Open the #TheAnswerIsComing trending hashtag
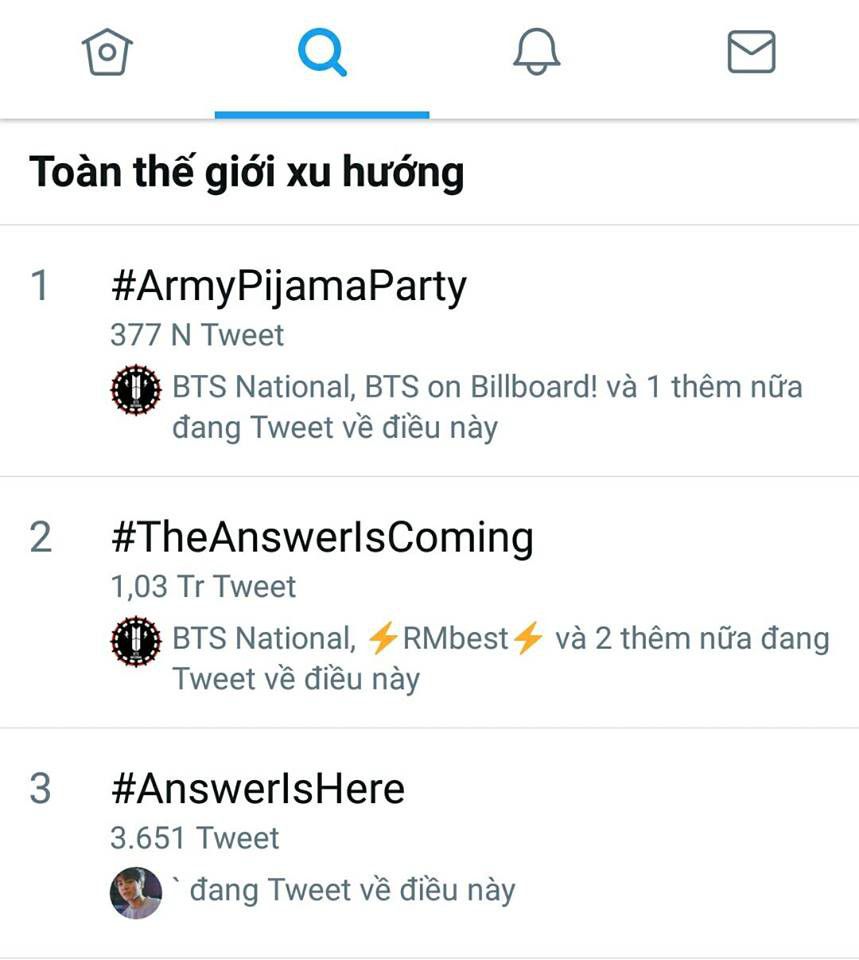This screenshot has width=859, height=960. point(322,538)
